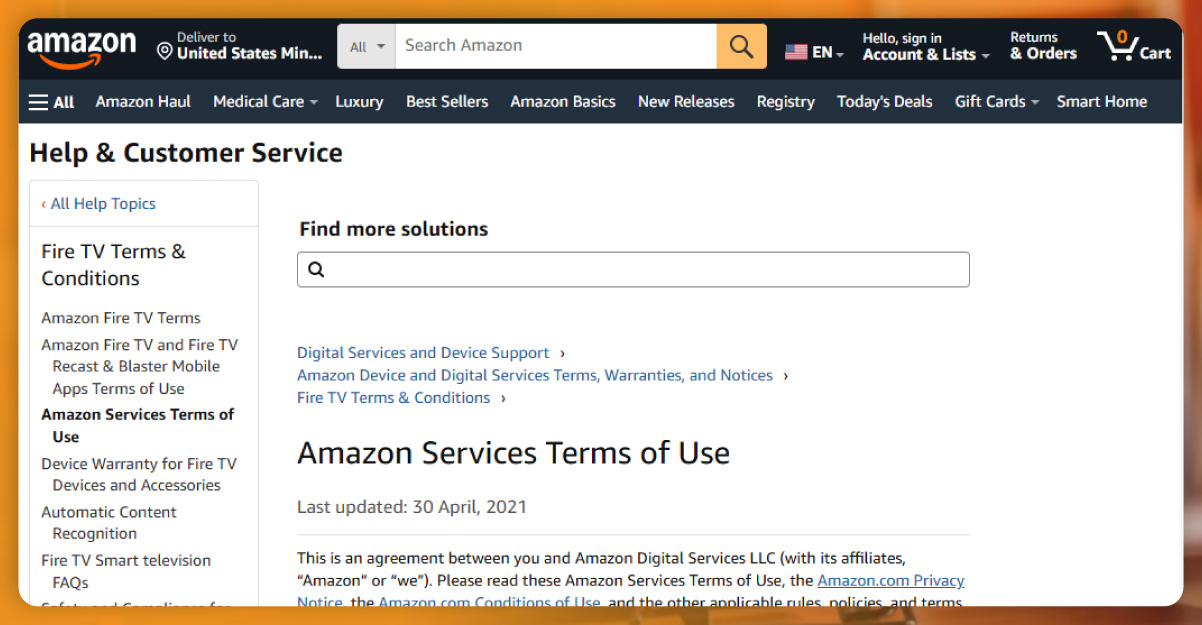
Task: Open the shopping cart
Action: click(x=1134, y=46)
